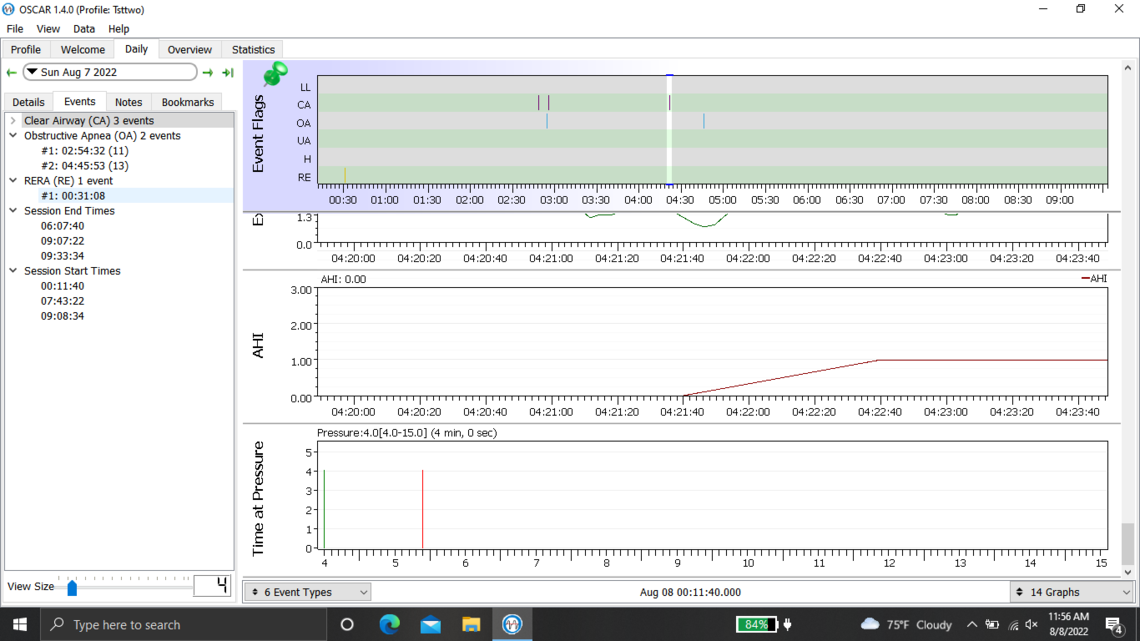Open the Cortana circle on the taskbar
This screenshot has width=1140, height=641.
(x=347, y=624)
